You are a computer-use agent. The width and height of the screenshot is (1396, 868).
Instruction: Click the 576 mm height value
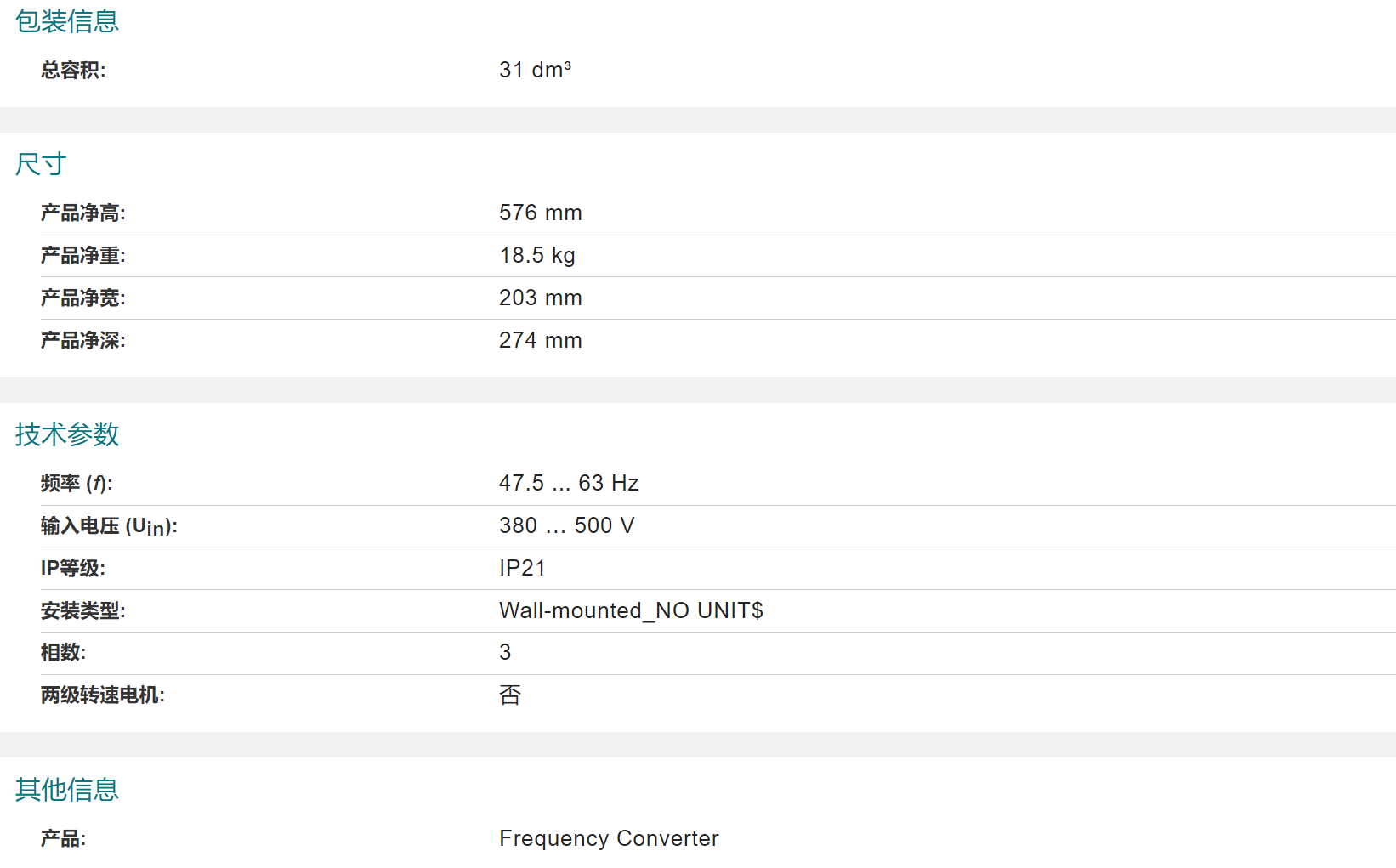pyautogui.click(x=541, y=213)
